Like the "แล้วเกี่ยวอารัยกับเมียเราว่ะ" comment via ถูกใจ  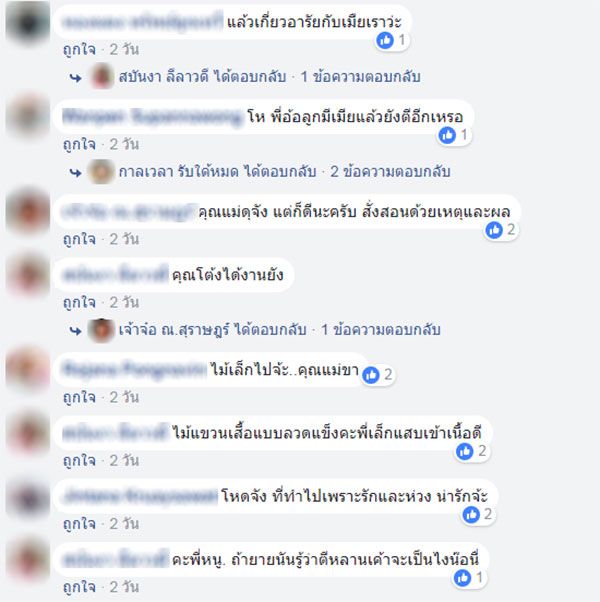click(x=79, y=50)
